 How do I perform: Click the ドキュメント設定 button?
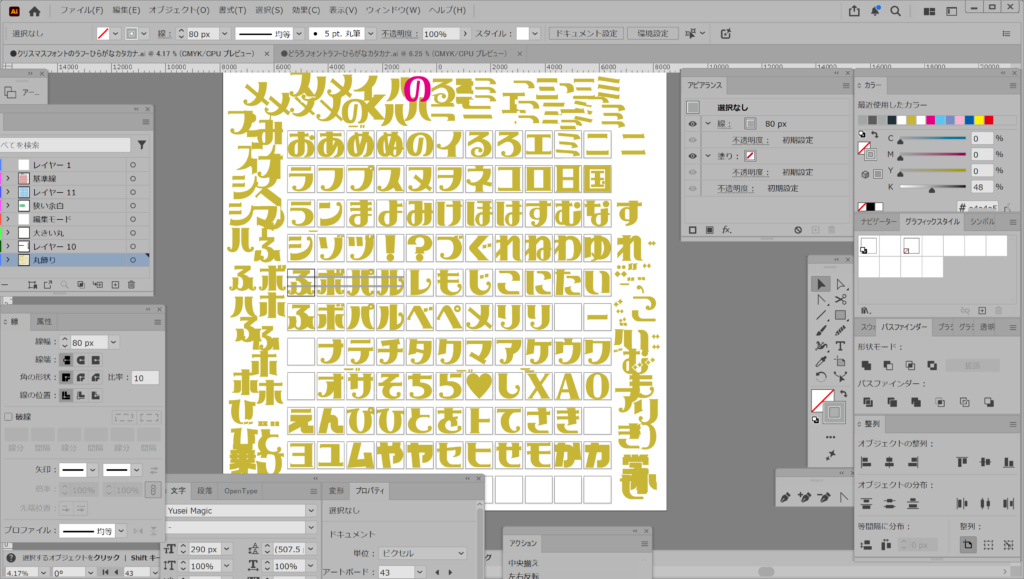tap(586, 33)
